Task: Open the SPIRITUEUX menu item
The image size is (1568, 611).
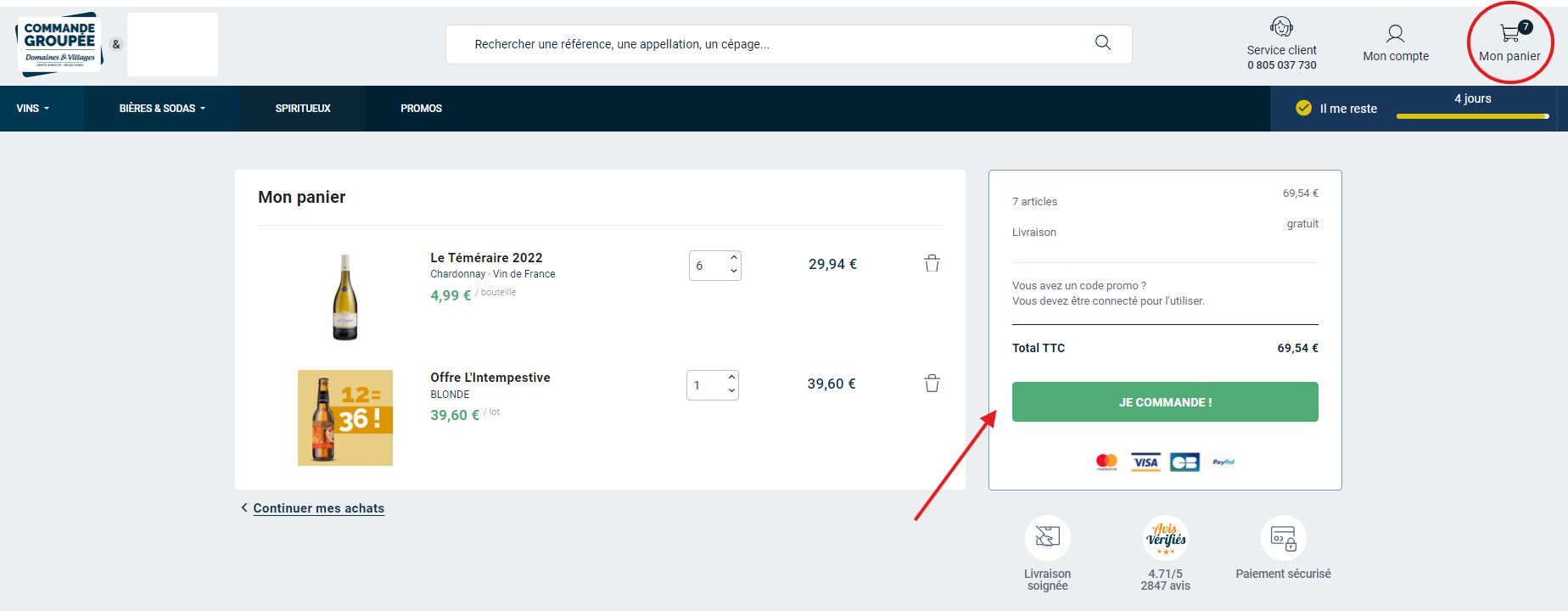Action: 303,109
